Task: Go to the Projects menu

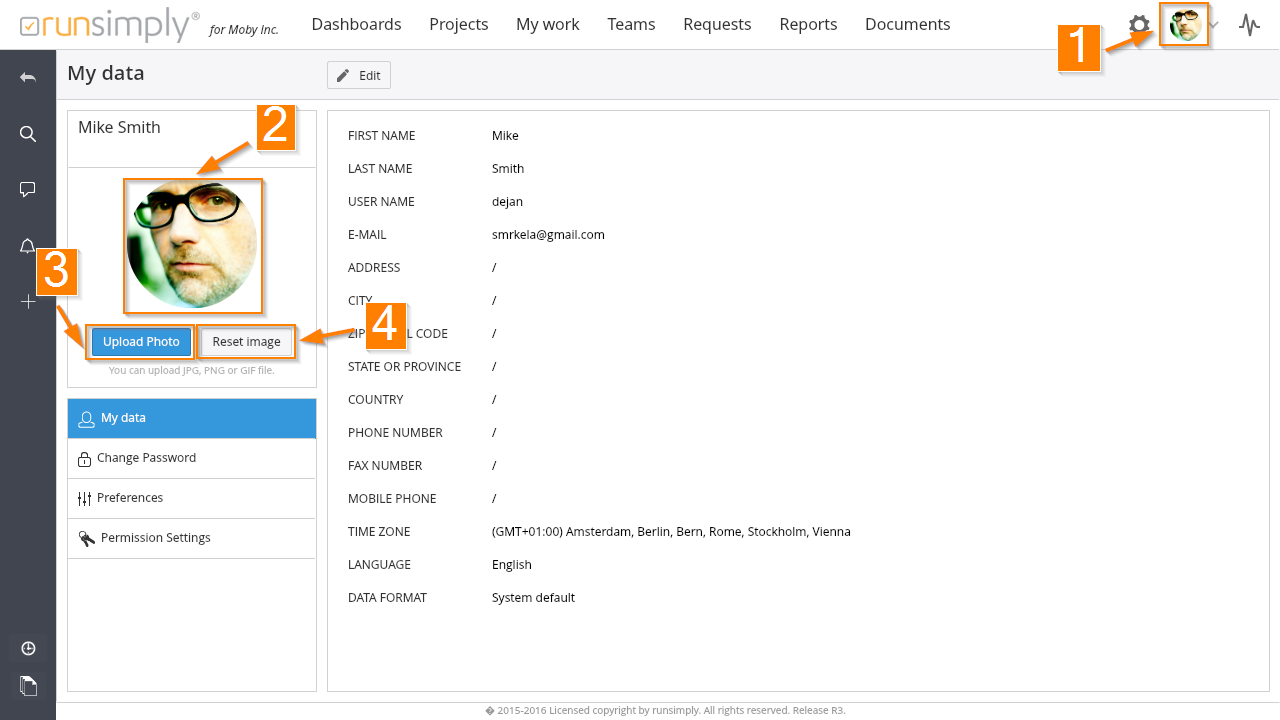Action: click(x=458, y=24)
